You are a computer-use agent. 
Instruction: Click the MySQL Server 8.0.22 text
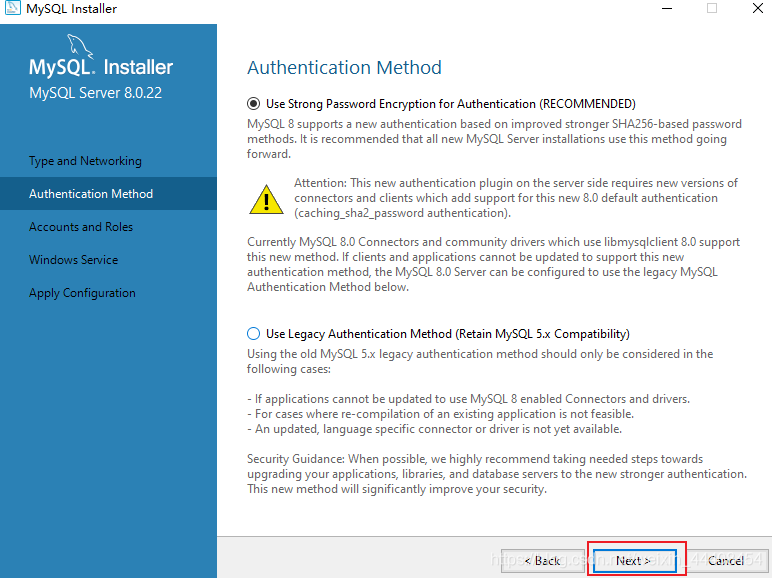pyautogui.click(x=95, y=93)
